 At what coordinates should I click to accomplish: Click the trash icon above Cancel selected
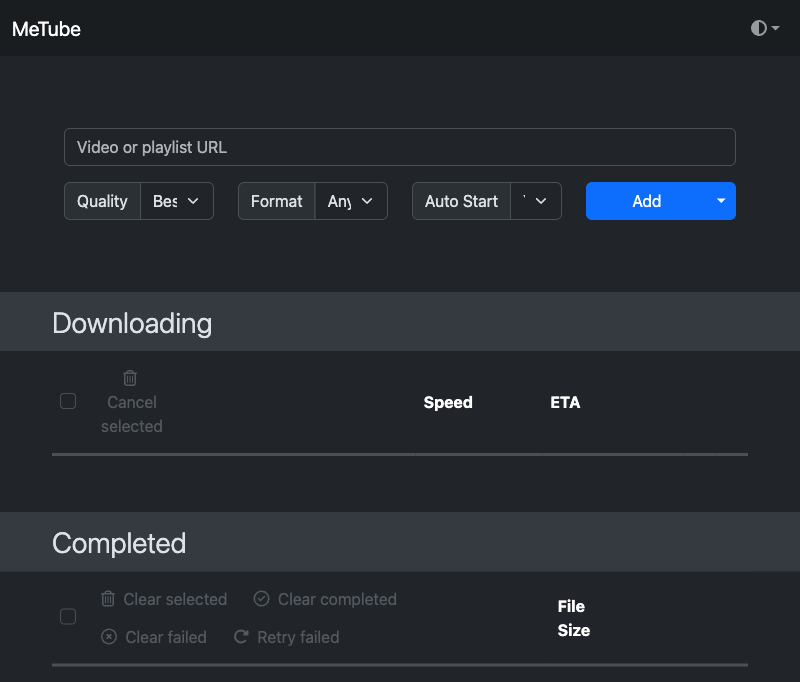[x=130, y=378]
